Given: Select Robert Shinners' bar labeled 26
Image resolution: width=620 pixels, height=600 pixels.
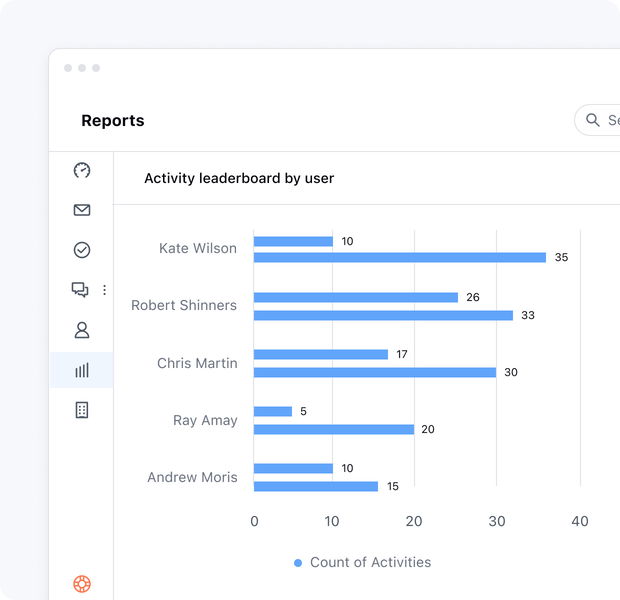Looking at the screenshot, I should [356, 297].
